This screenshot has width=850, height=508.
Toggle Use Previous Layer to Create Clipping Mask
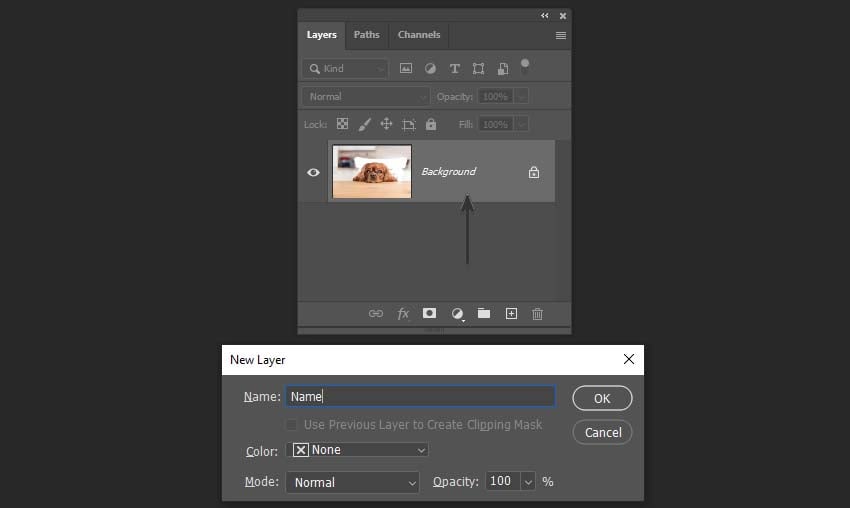click(292, 425)
